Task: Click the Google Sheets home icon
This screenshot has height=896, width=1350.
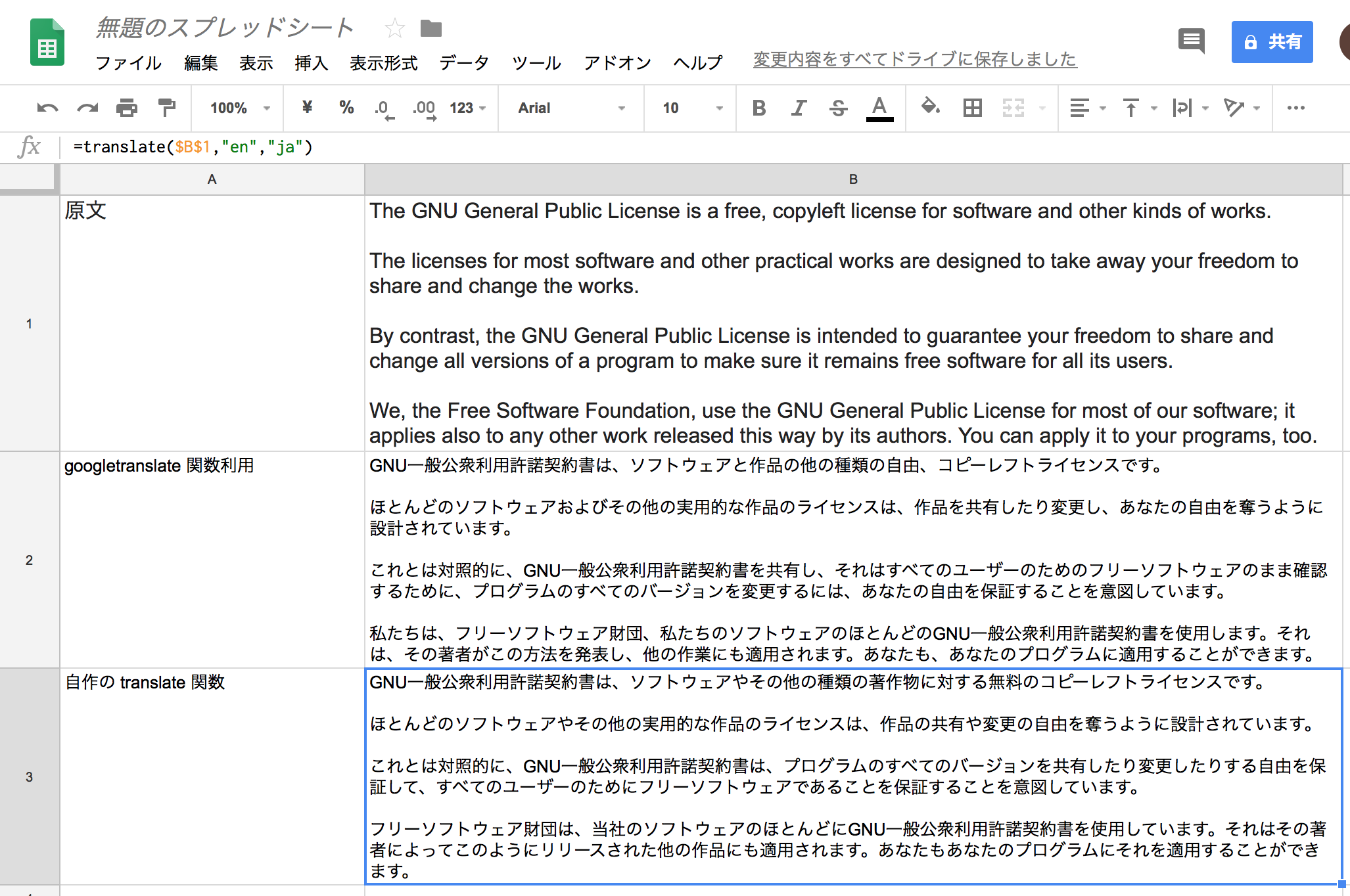Action: 47,43
